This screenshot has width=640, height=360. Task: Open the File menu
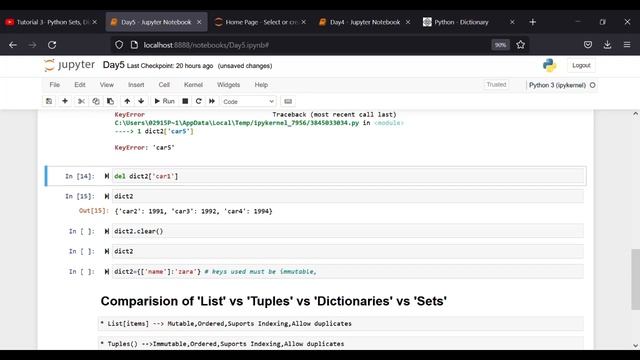click(55, 85)
